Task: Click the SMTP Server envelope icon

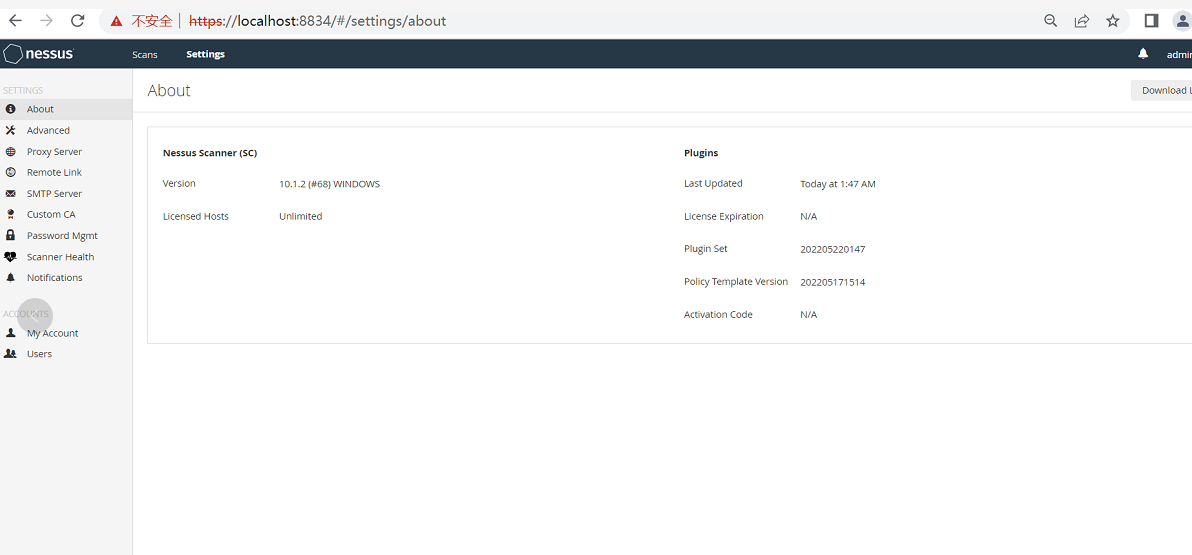Action: click(x=11, y=194)
